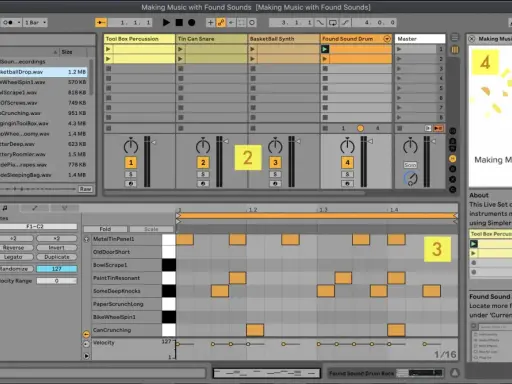Toggle the Punch-Out switch icon

click(x=345, y=23)
